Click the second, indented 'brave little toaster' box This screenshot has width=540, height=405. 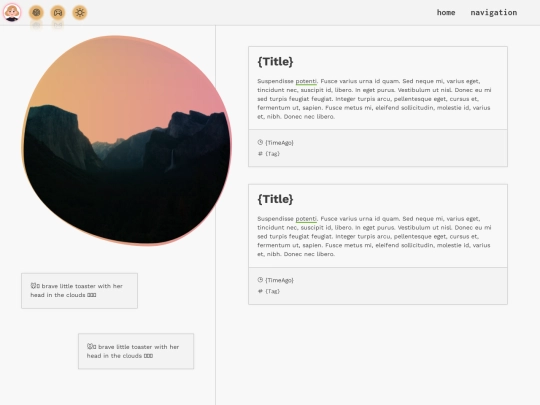click(x=136, y=351)
